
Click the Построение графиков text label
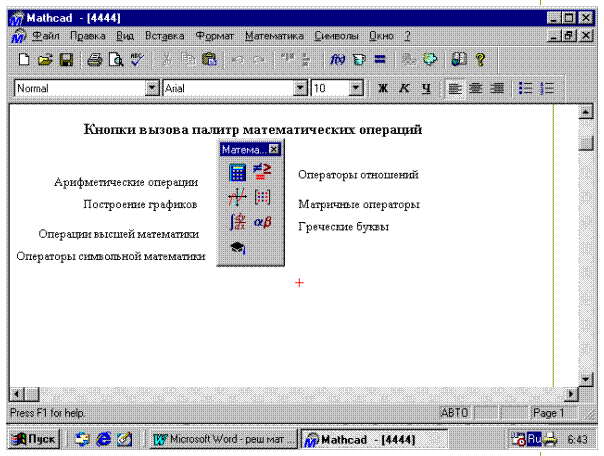pyautogui.click(x=140, y=204)
